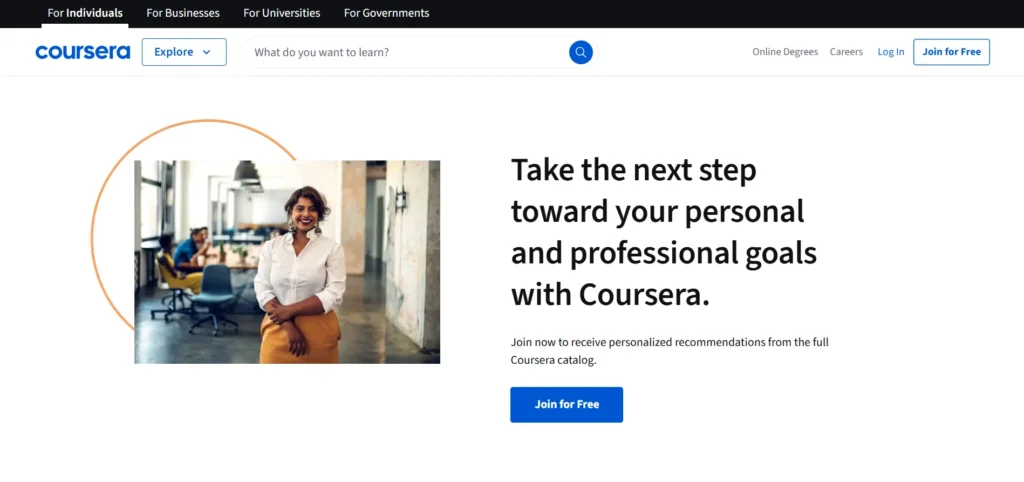Go to the For Universities tab

coord(282,13)
